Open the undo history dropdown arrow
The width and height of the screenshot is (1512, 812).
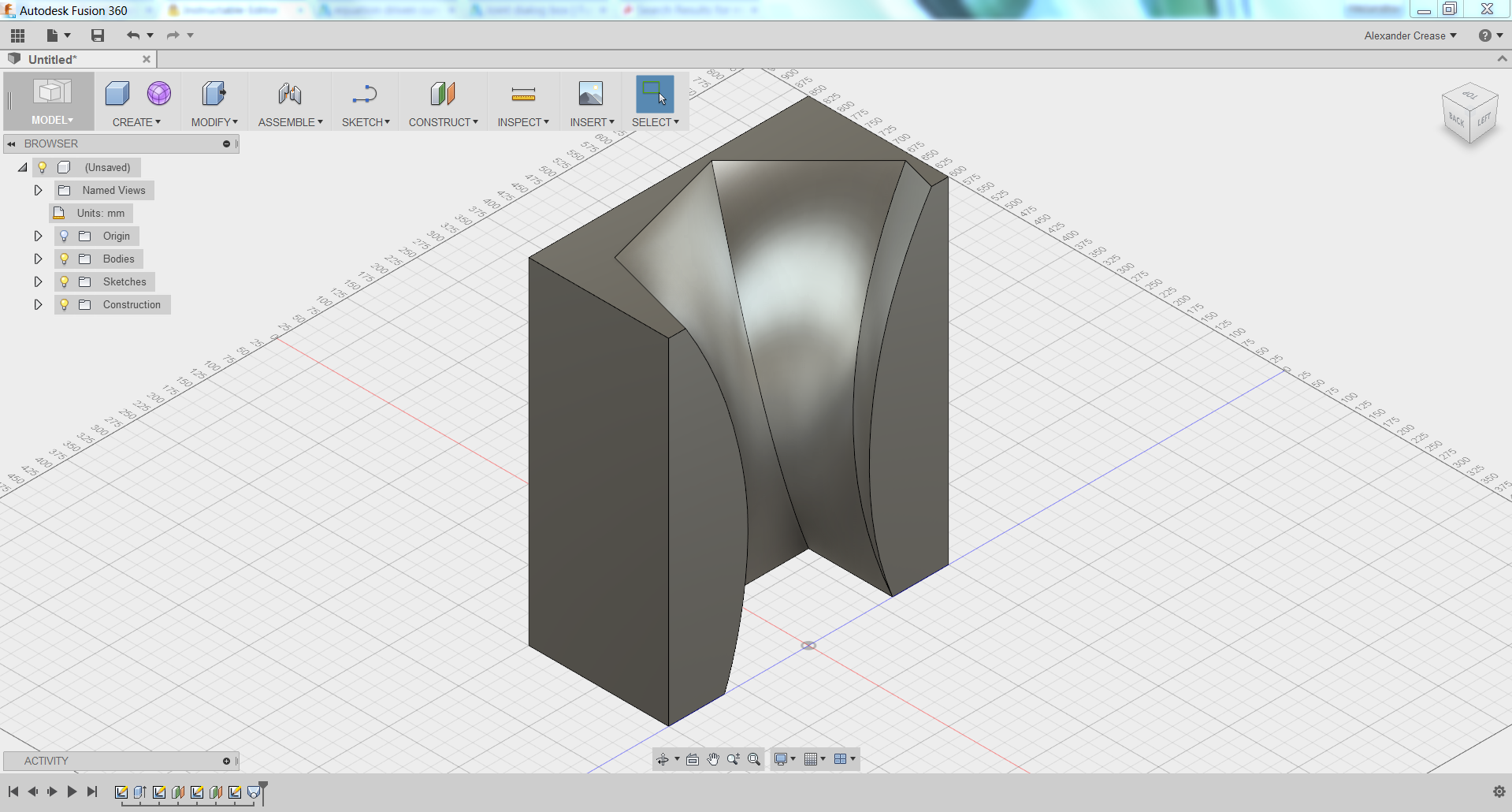coord(150,35)
